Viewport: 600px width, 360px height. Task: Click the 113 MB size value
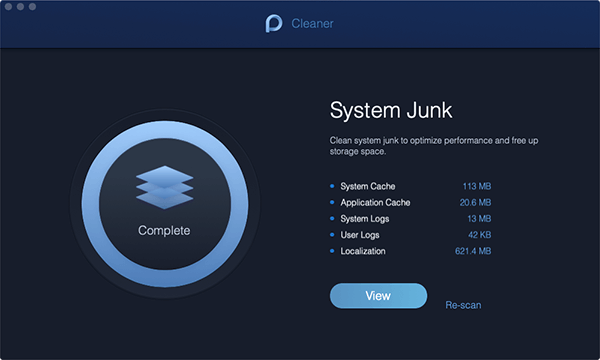tap(477, 186)
